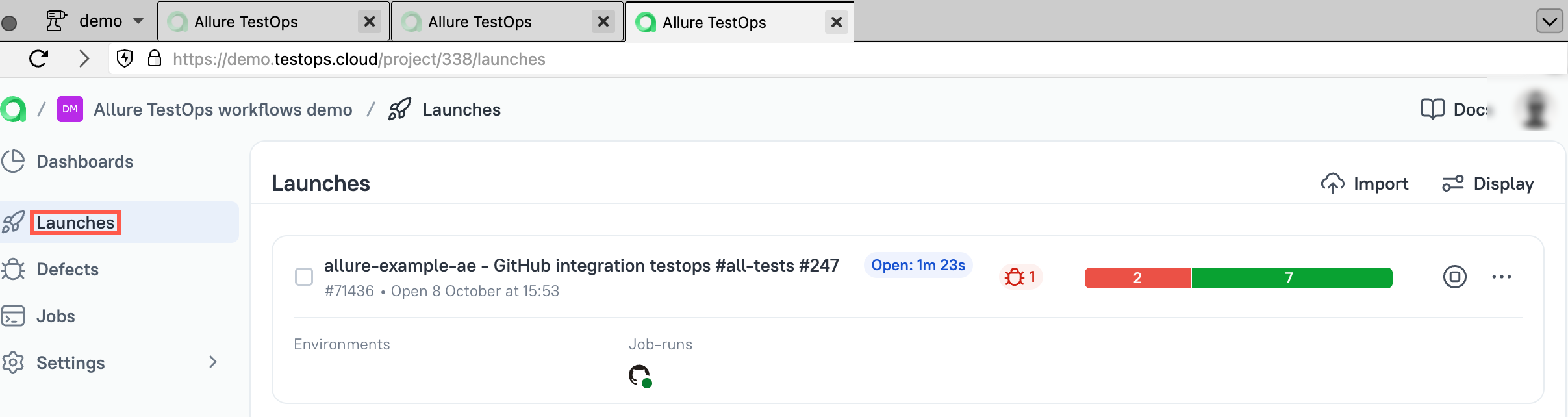Open the launch three-dots menu
This screenshot has width=1568, height=417.
tap(1501, 277)
